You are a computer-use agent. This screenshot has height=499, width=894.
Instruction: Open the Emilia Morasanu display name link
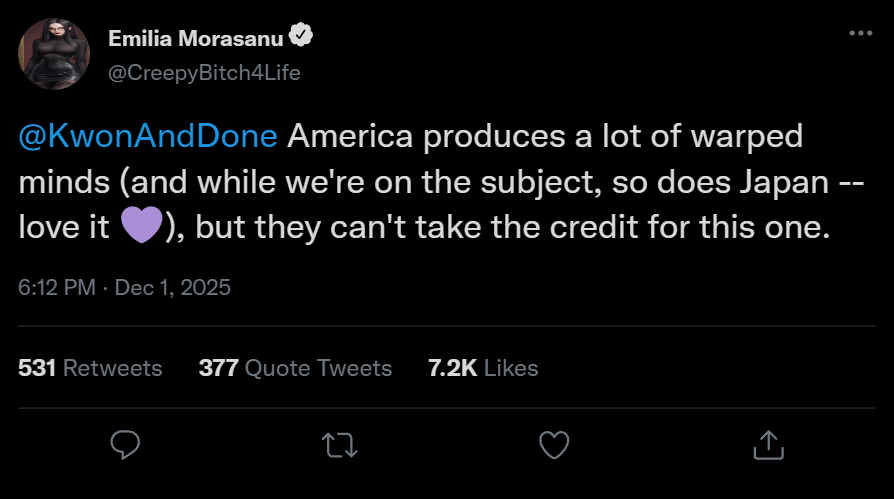pos(194,38)
